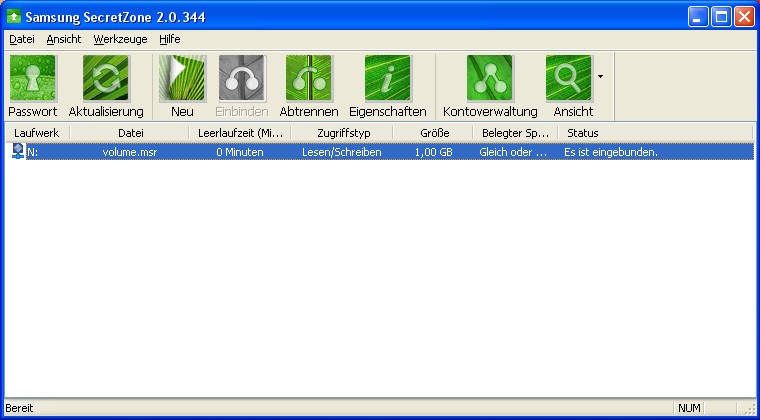This screenshot has height=420, width=760.
Task: Click the NUM indicator in status bar
Action: [689, 408]
